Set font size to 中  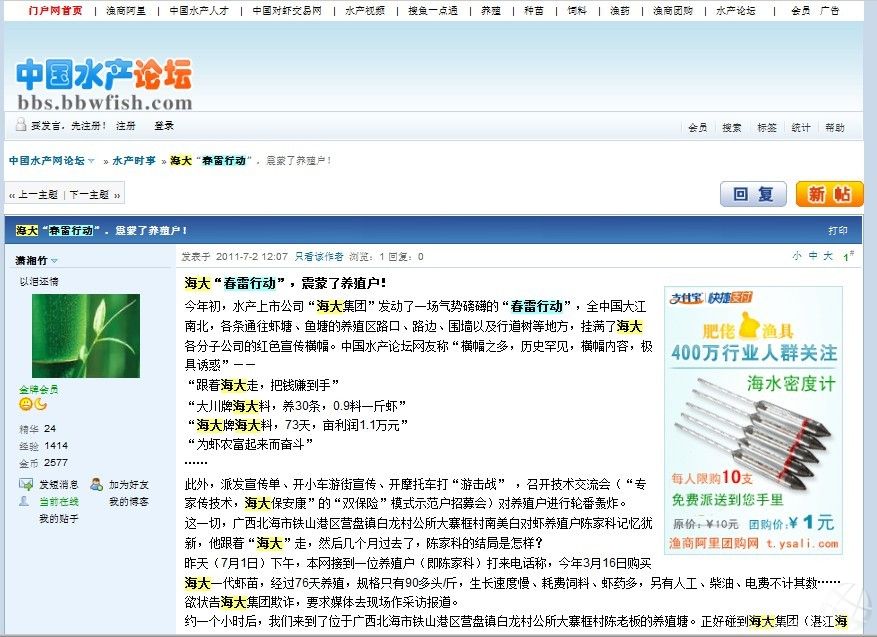point(813,256)
